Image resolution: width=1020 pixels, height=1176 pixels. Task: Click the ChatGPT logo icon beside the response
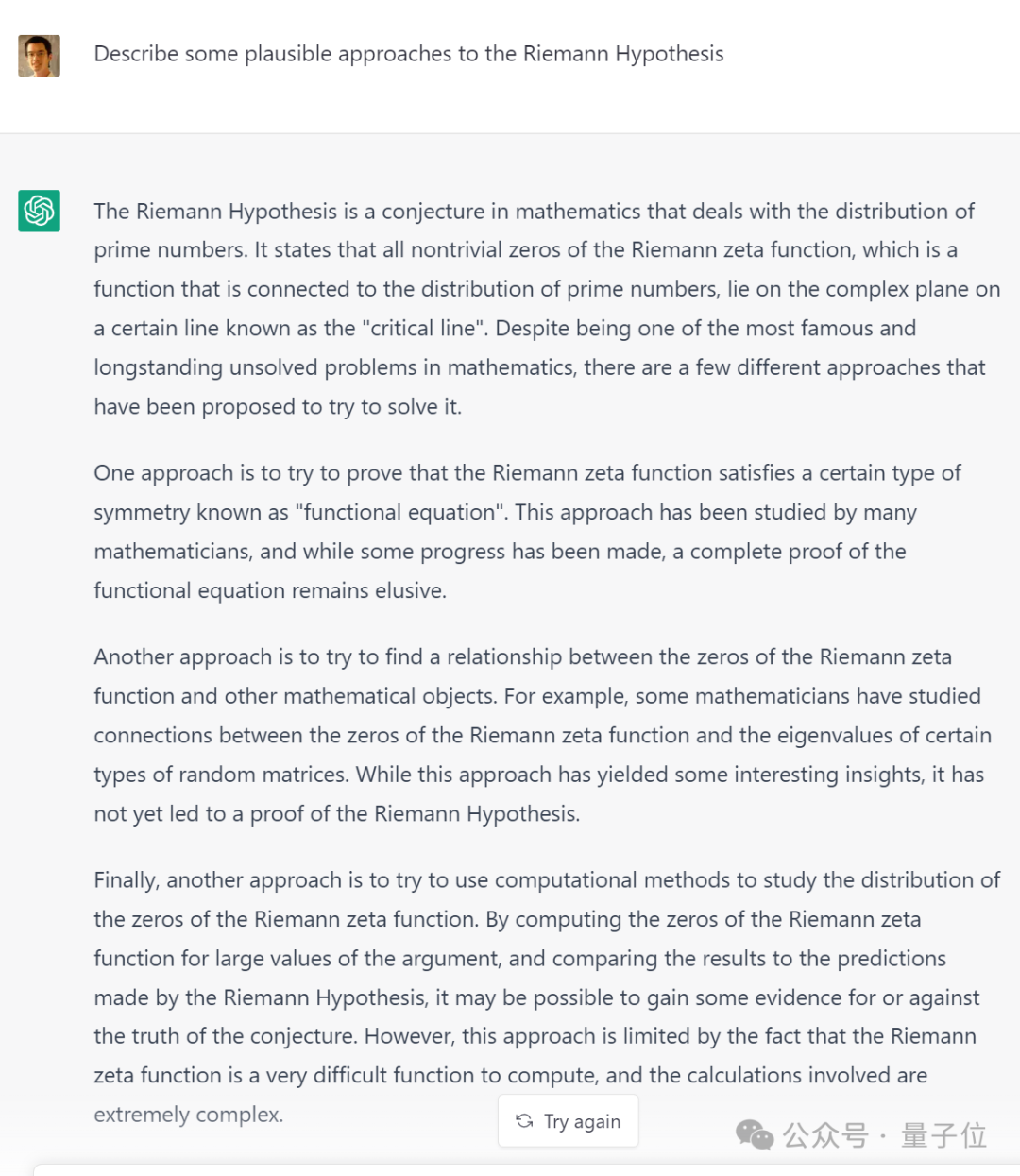coord(39,211)
